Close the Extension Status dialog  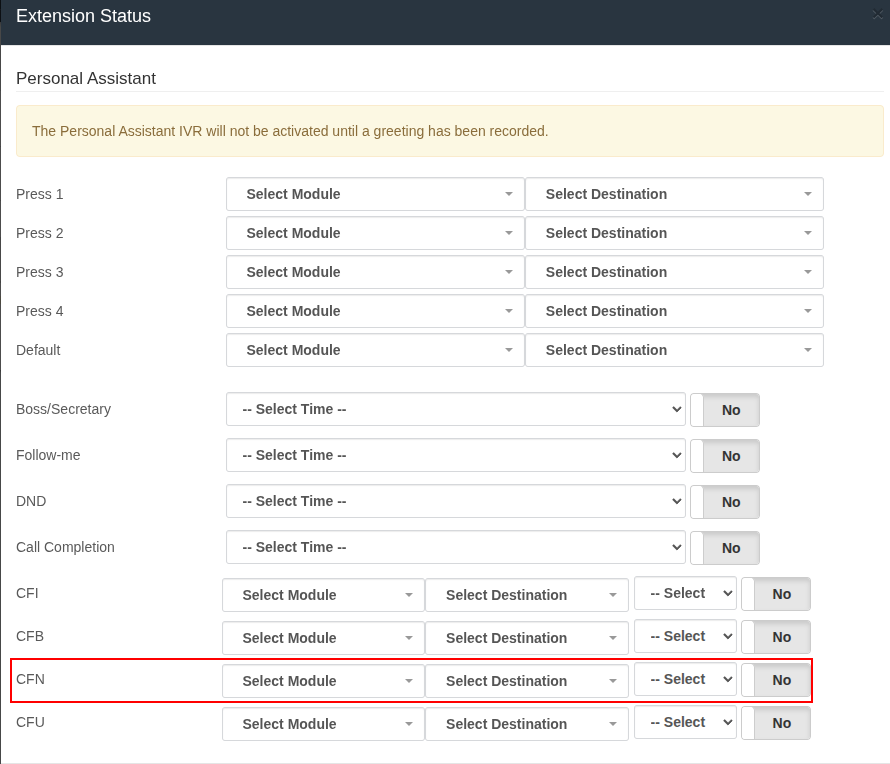point(878,14)
